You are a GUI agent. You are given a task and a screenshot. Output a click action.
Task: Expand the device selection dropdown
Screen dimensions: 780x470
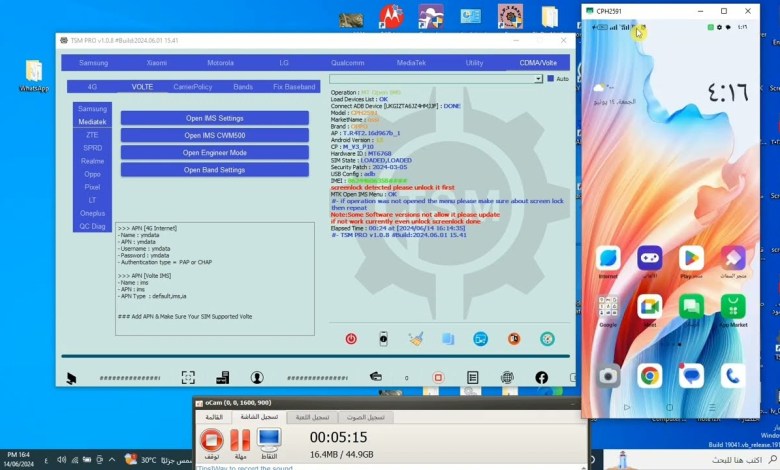[538, 78]
